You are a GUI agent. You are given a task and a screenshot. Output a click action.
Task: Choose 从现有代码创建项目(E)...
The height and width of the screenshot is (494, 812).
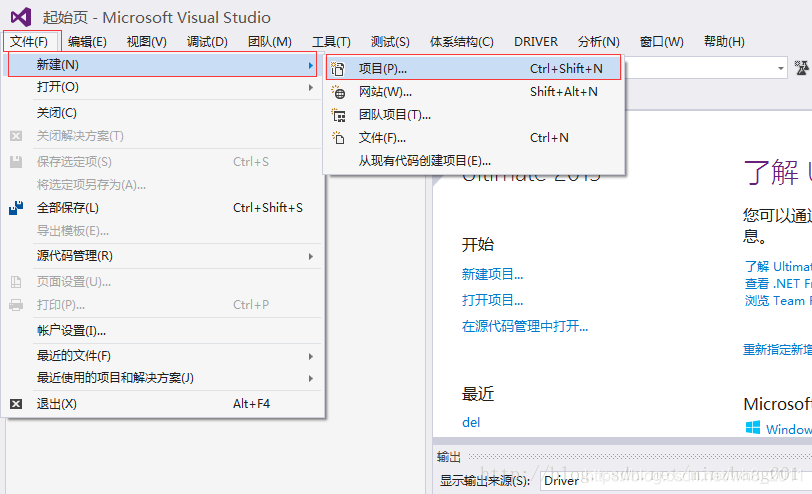473,161
